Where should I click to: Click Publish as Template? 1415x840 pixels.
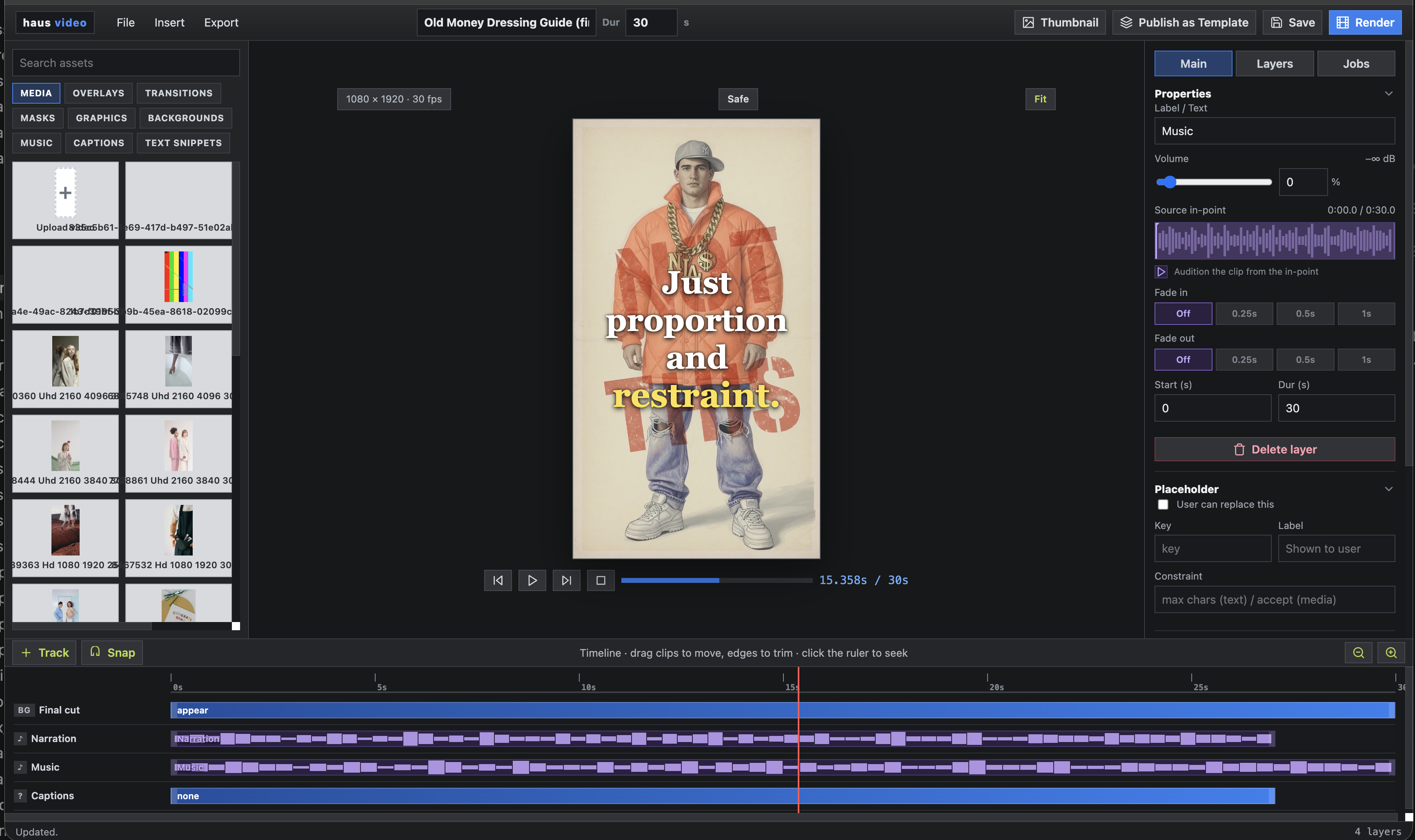pyautogui.click(x=1184, y=22)
